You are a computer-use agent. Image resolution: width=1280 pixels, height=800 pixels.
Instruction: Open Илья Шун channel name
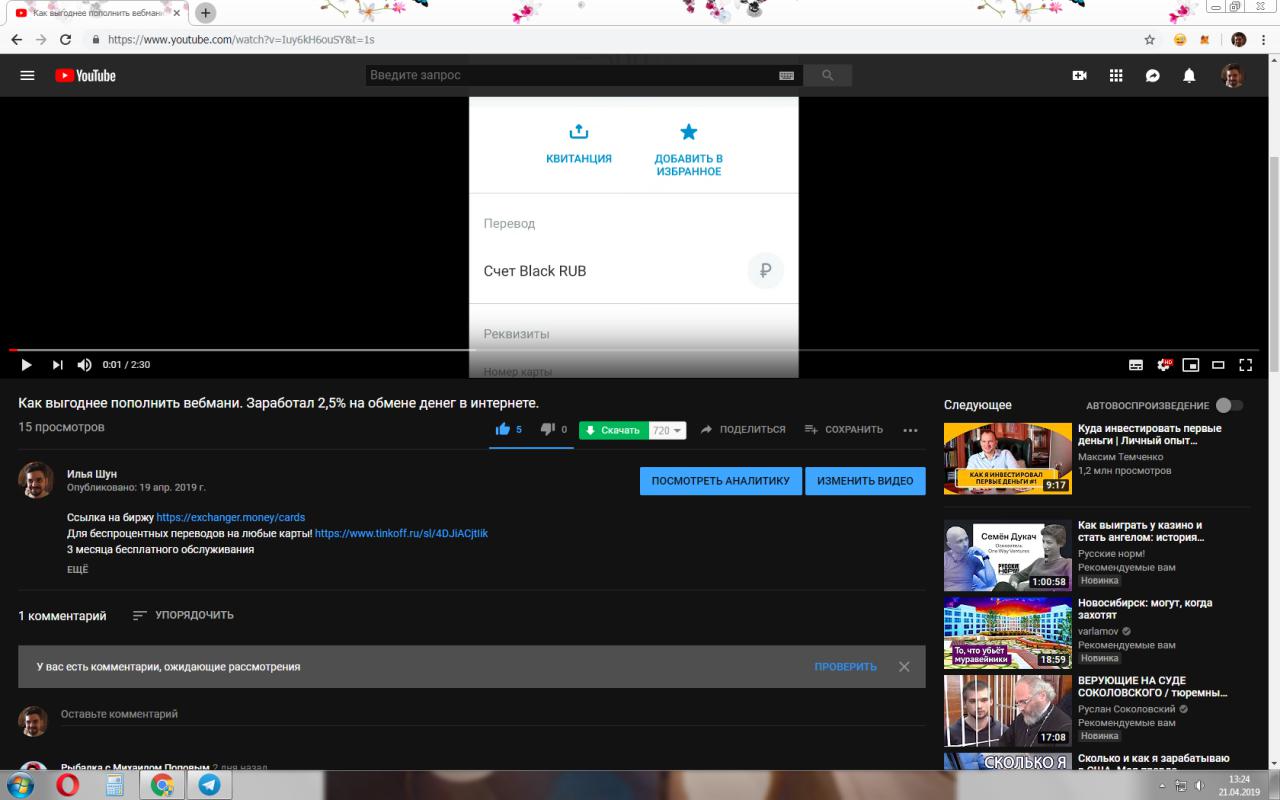[92, 473]
